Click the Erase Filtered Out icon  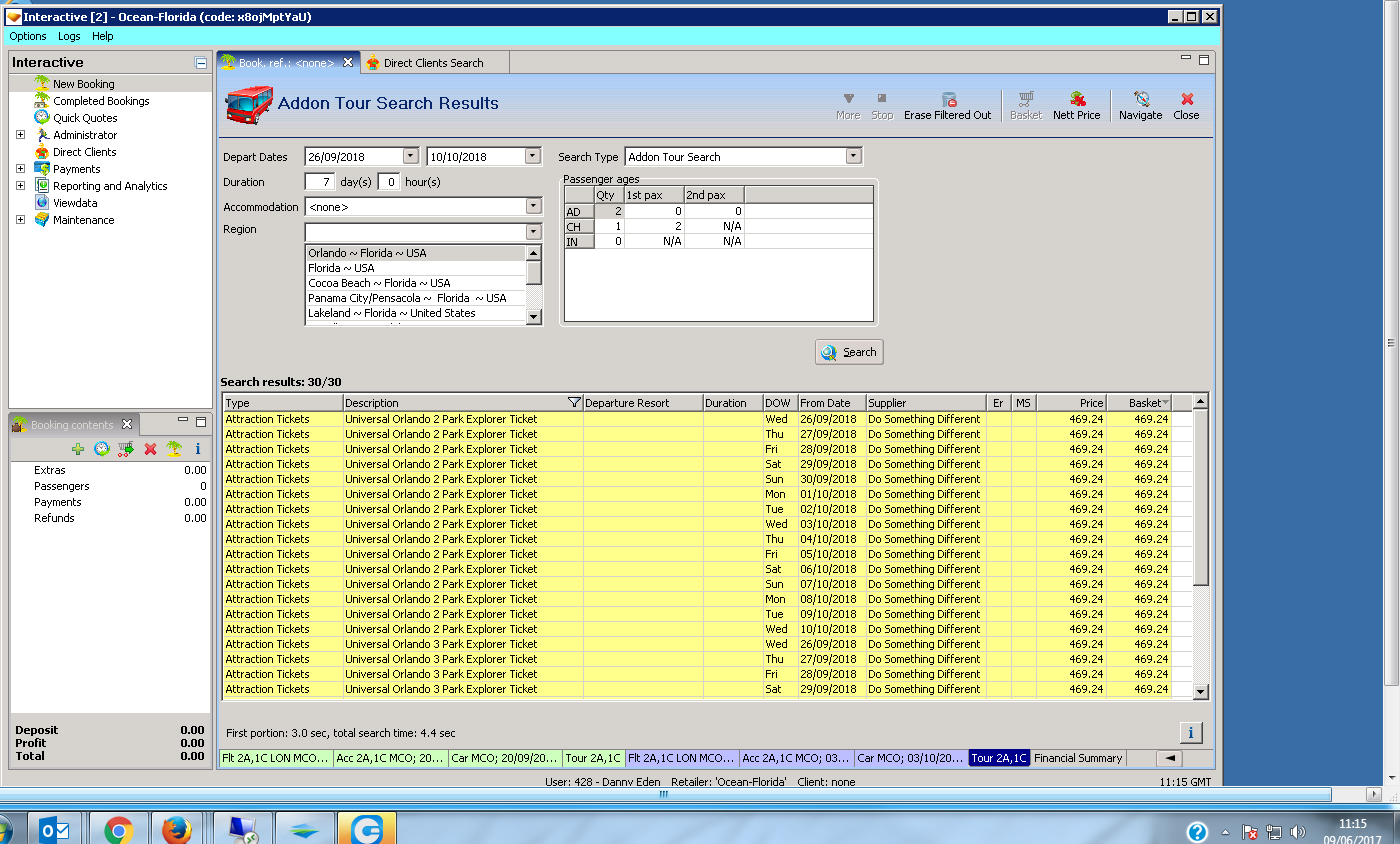click(x=948, y=99)
